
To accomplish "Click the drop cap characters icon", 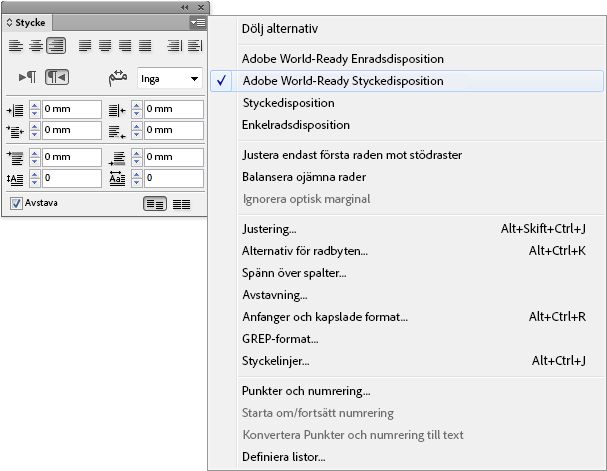I will pyautogui.click(x=117, y=179).
